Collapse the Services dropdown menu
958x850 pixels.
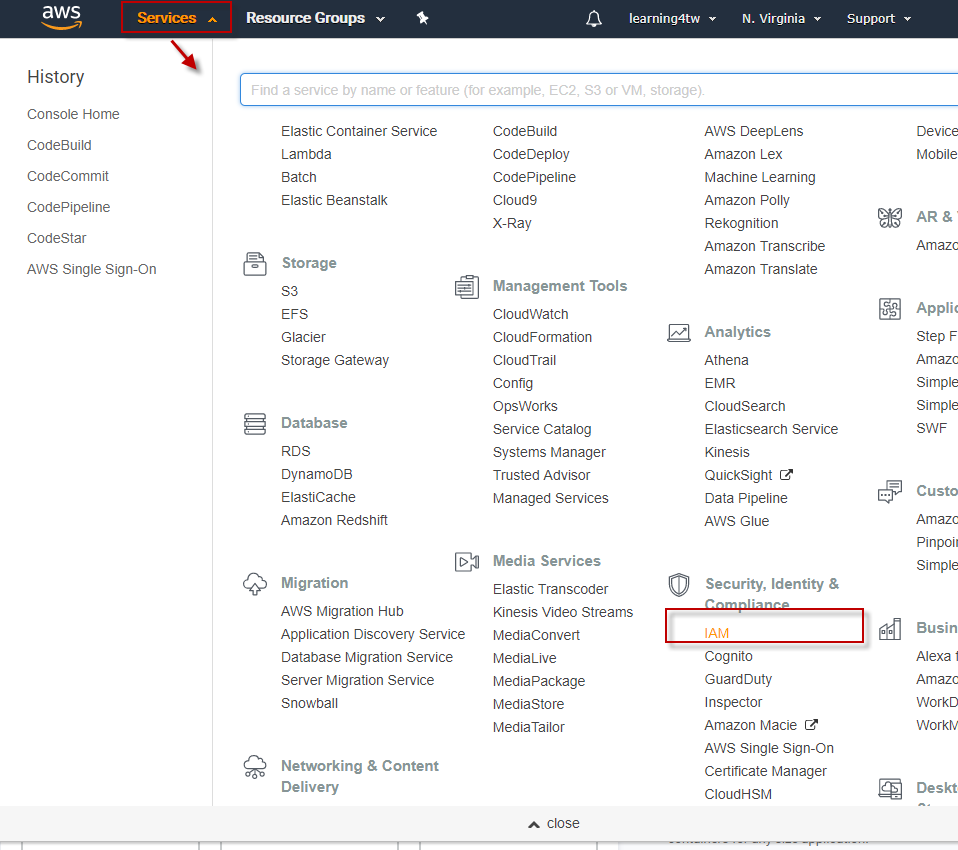(176, 18)
